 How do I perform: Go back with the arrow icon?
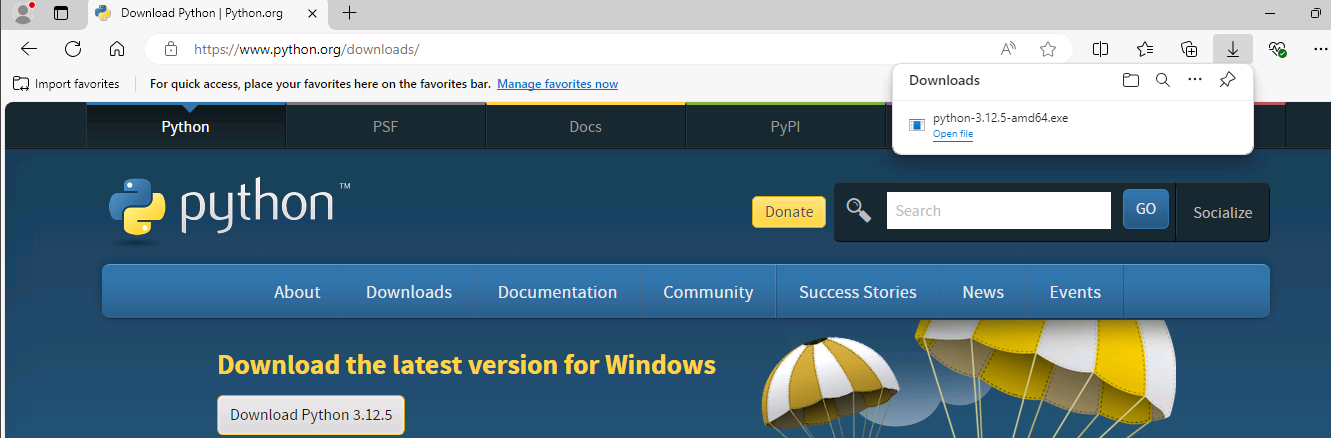pos(29,49)
